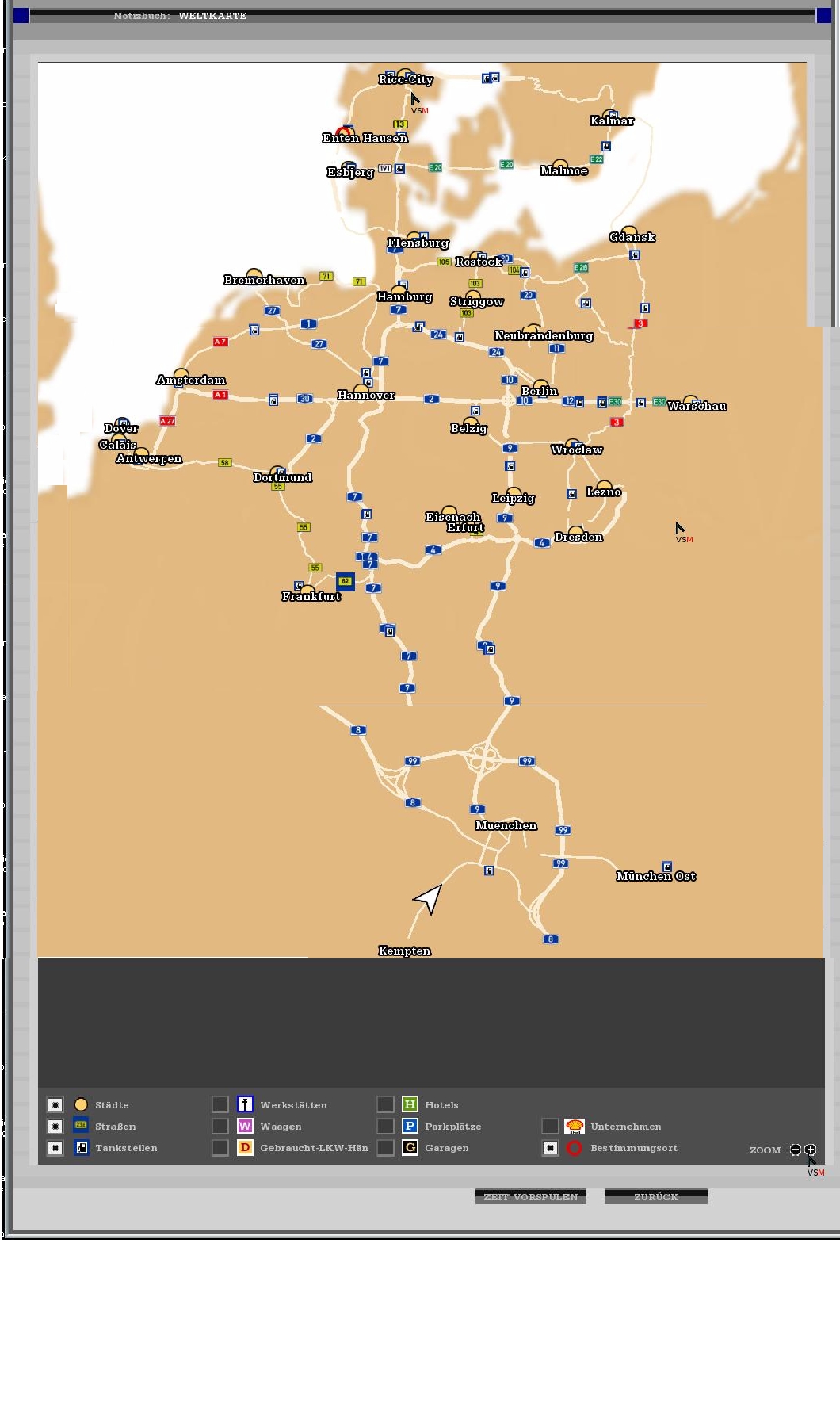840x1427 pixels.
Task: Click the green Hotels H legend icon
Action: coord(410,1104)
